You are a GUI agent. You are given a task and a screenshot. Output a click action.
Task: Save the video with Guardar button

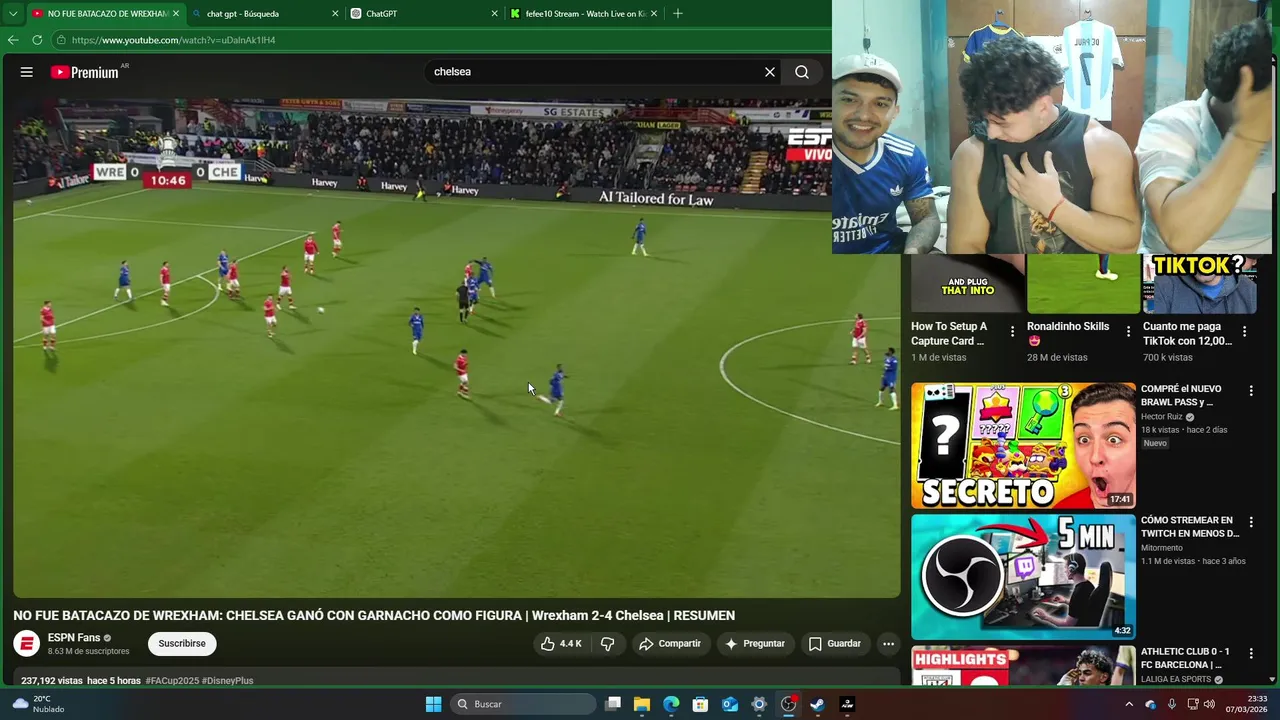(x=834, y=644)
